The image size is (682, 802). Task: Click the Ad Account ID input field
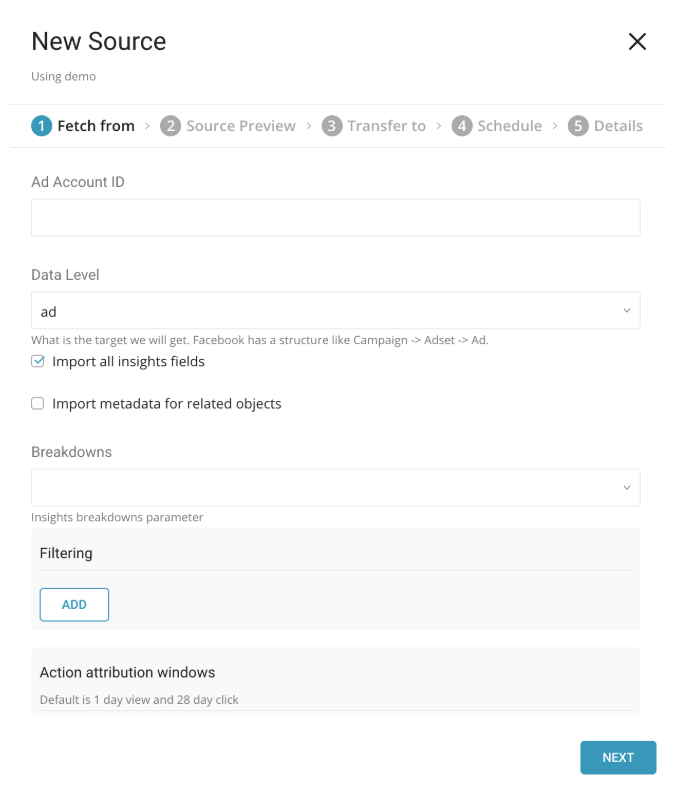pyautogui.click(x=335, y=218)
